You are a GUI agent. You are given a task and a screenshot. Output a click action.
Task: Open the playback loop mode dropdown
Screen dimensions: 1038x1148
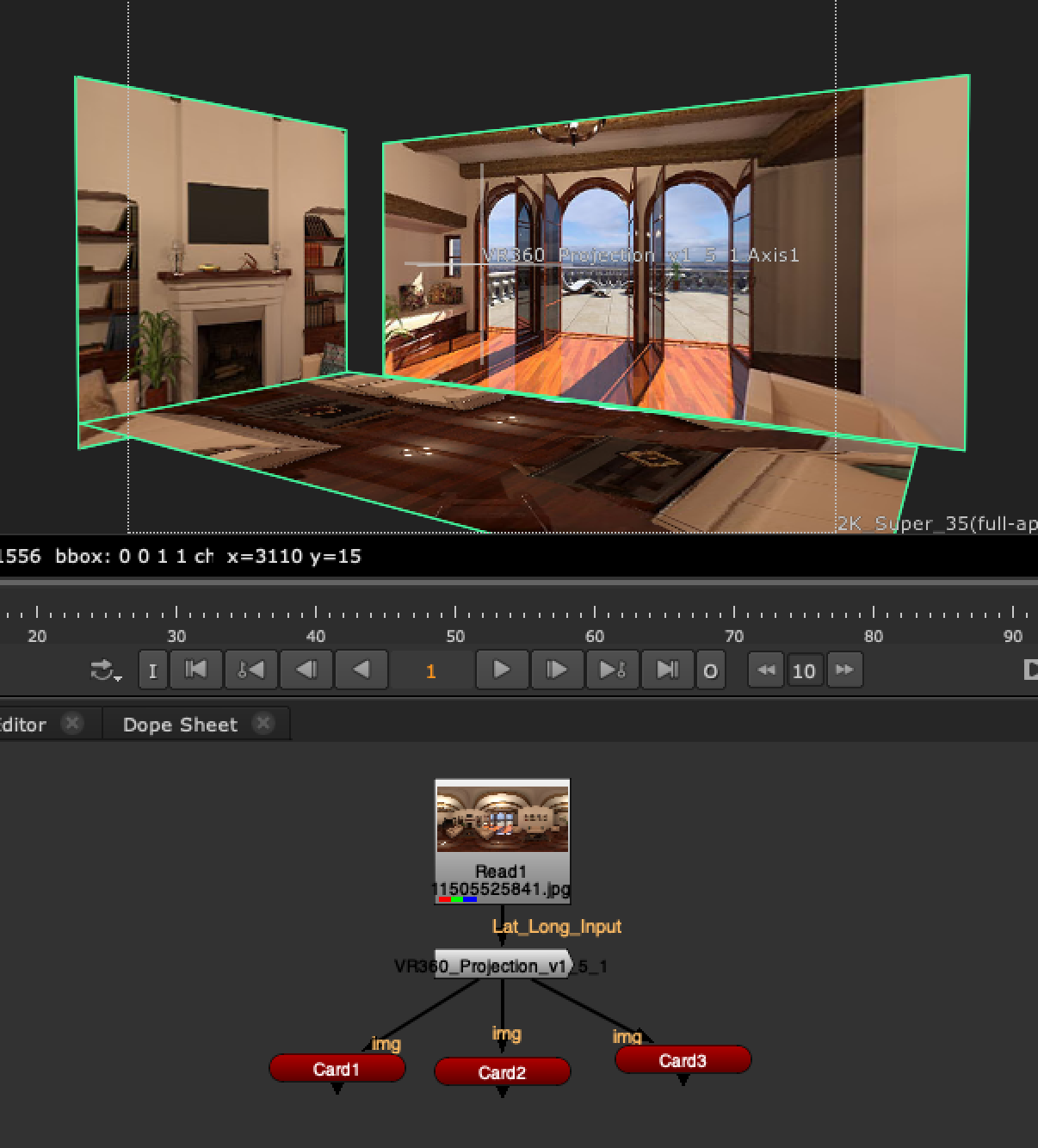(x=106, y=670)
